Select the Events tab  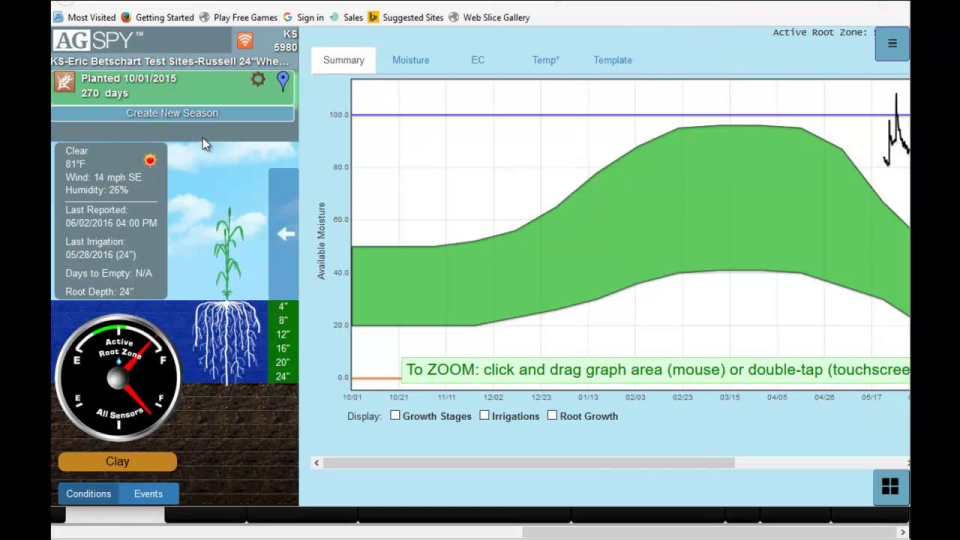point(148,493)
